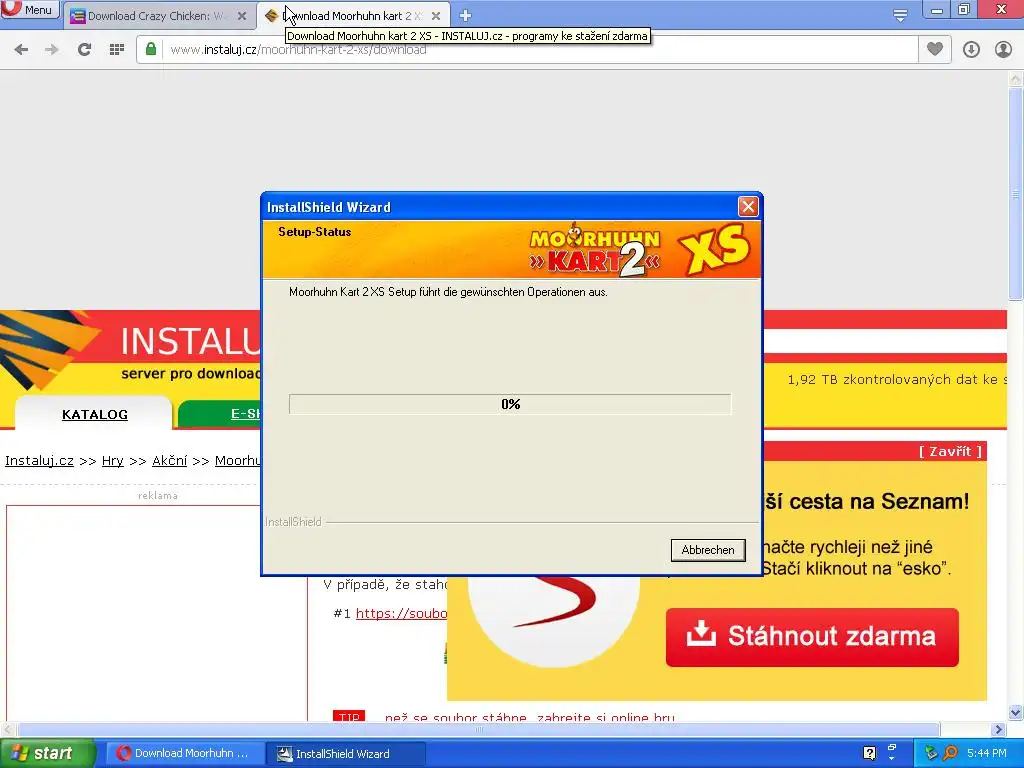Click the red Stáhnout zdarma button

tap(812, 637)
